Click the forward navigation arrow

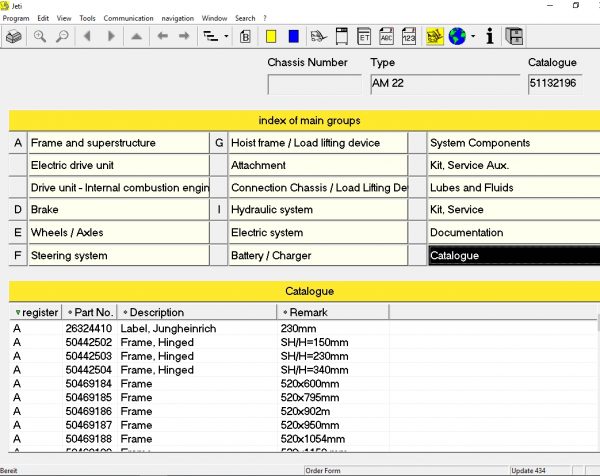pyautogui.click(x=184, y=36)
